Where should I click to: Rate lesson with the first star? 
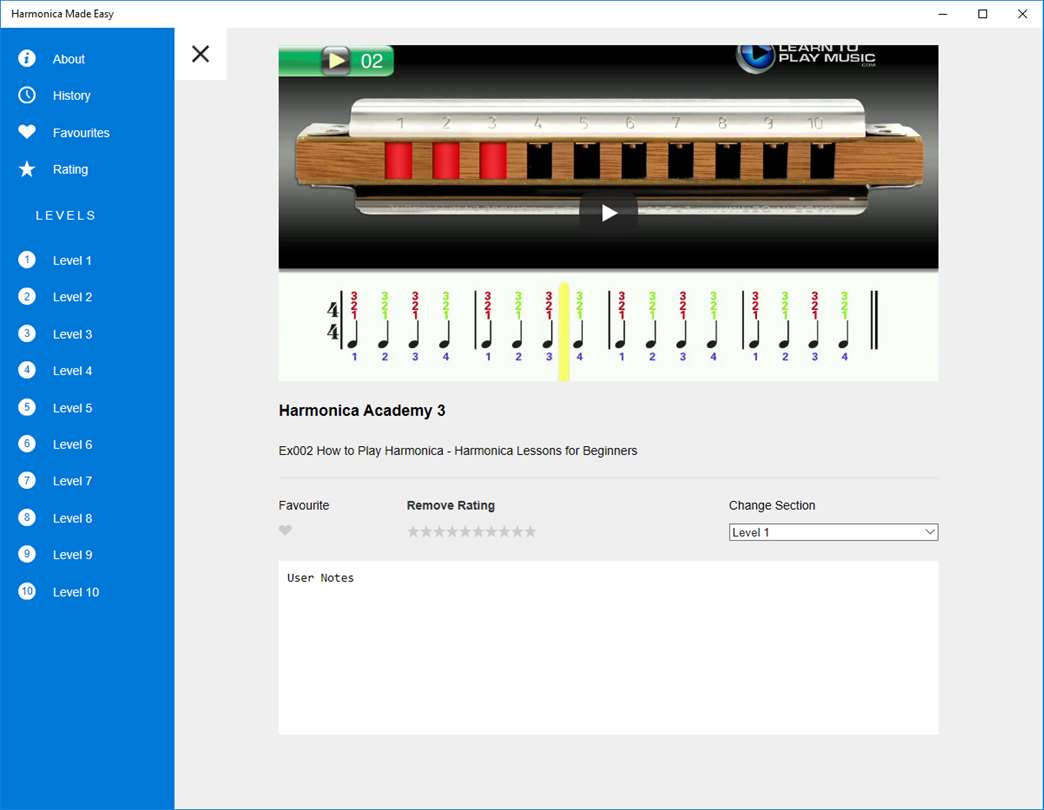[413, 531]
